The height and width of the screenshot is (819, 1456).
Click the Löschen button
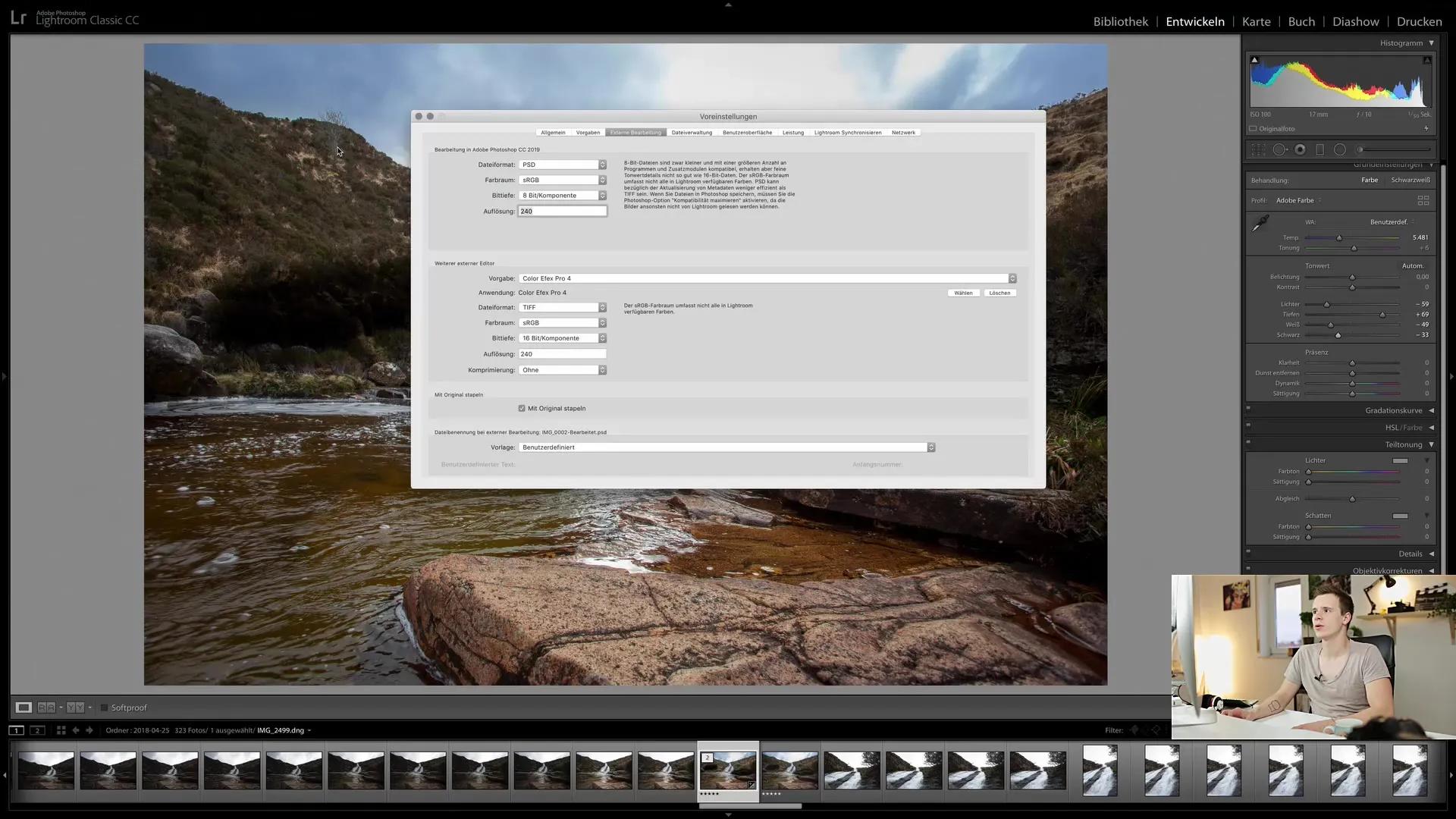coord(999,293)
